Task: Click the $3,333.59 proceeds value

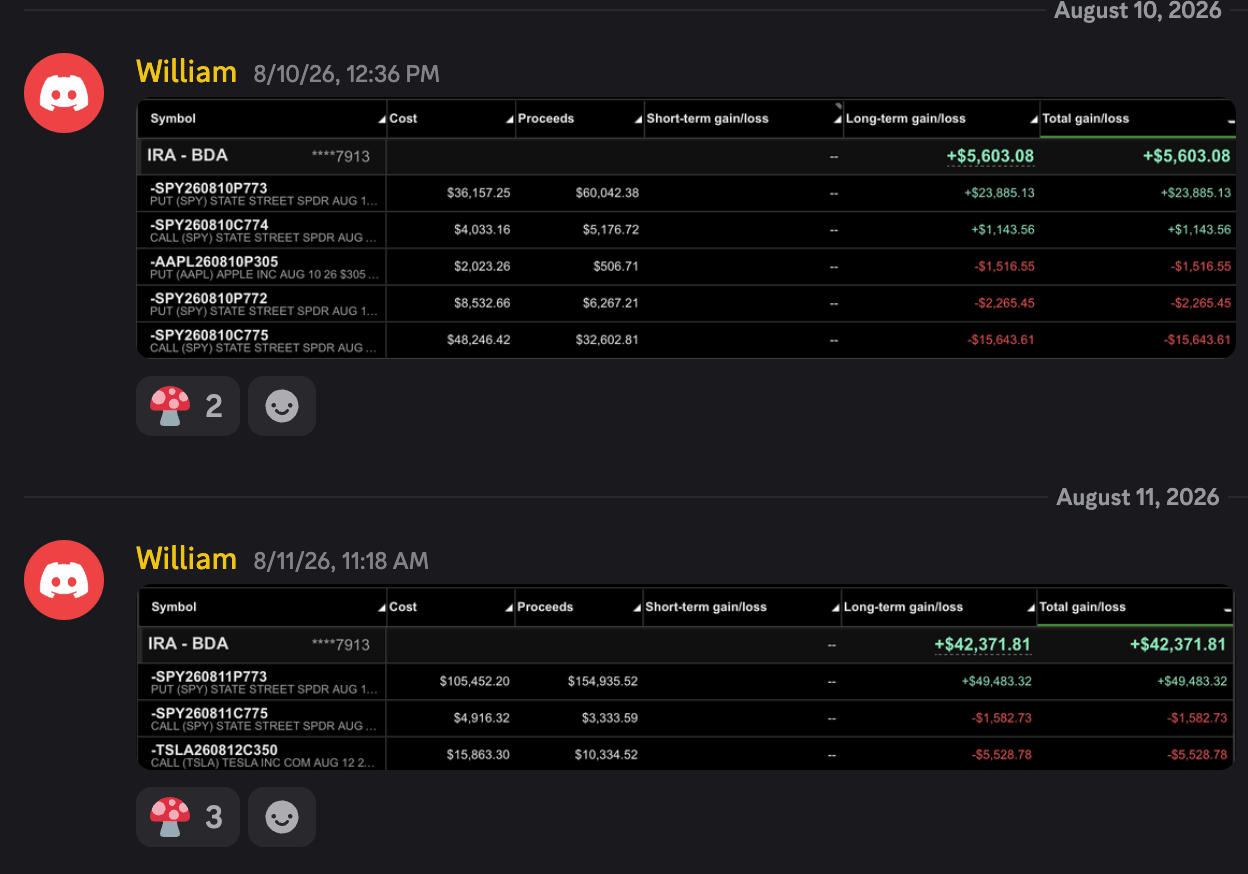Action: [x=610, y=718]
